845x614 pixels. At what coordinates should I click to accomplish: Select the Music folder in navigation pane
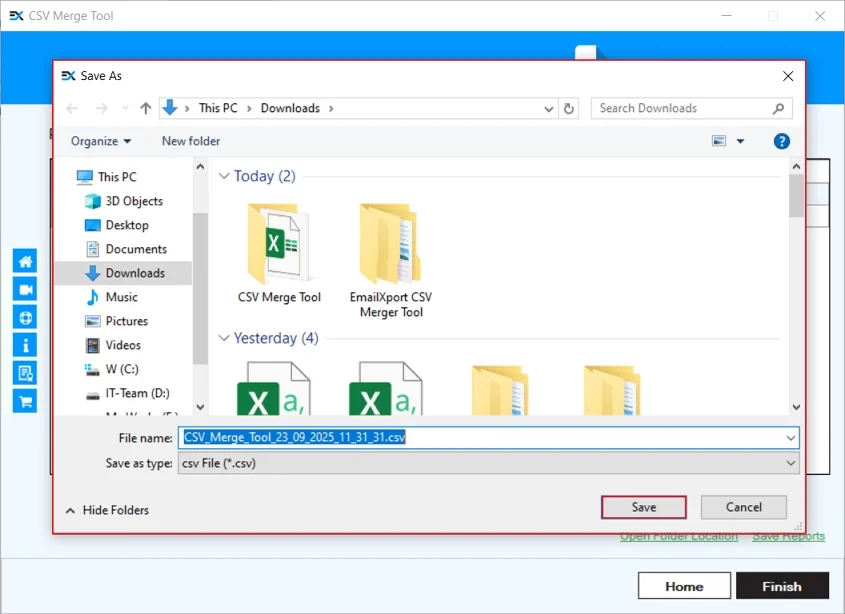[x=122, y=297]
